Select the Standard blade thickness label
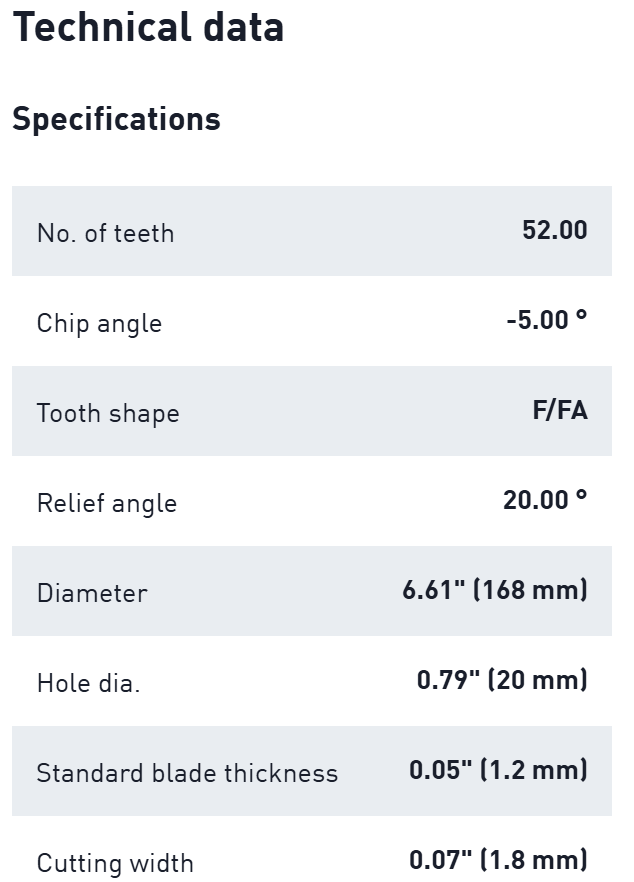The width and height of the screenshot is (634, 882). point(187,773)
